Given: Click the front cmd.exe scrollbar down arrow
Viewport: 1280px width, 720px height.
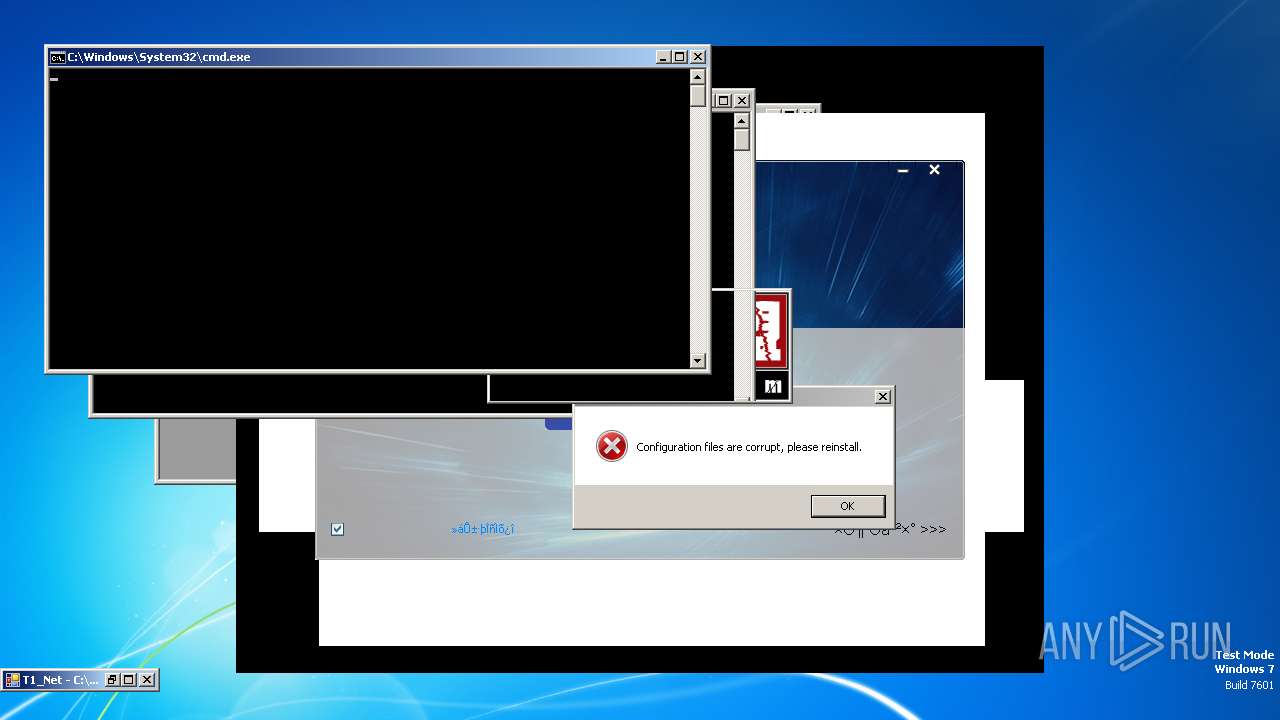Looking at the screenshot, I should pos(698,360).
